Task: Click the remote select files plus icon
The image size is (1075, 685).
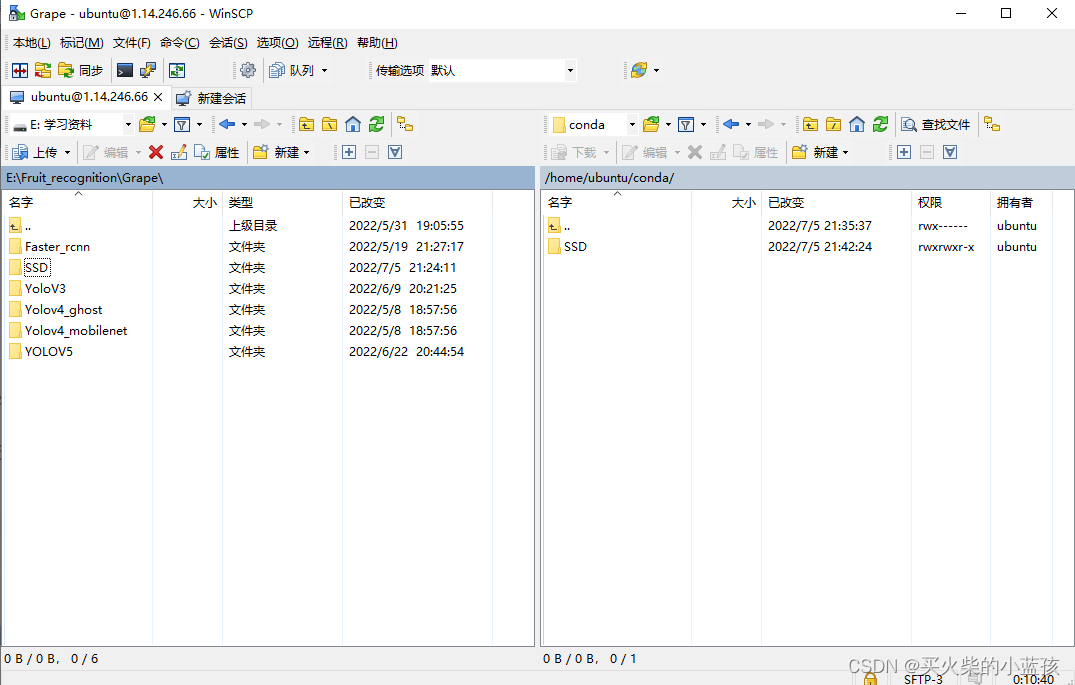Action: tap(904, 152)
